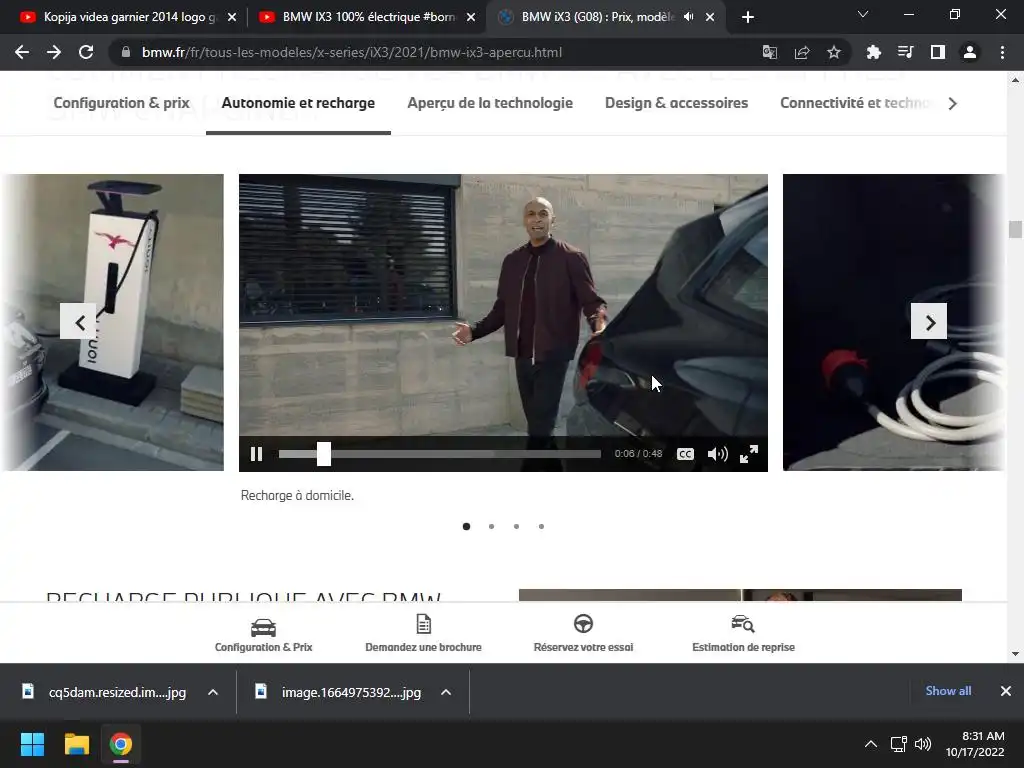Mute the BMW iX3 (G08) tab audio

pos(688,17)
